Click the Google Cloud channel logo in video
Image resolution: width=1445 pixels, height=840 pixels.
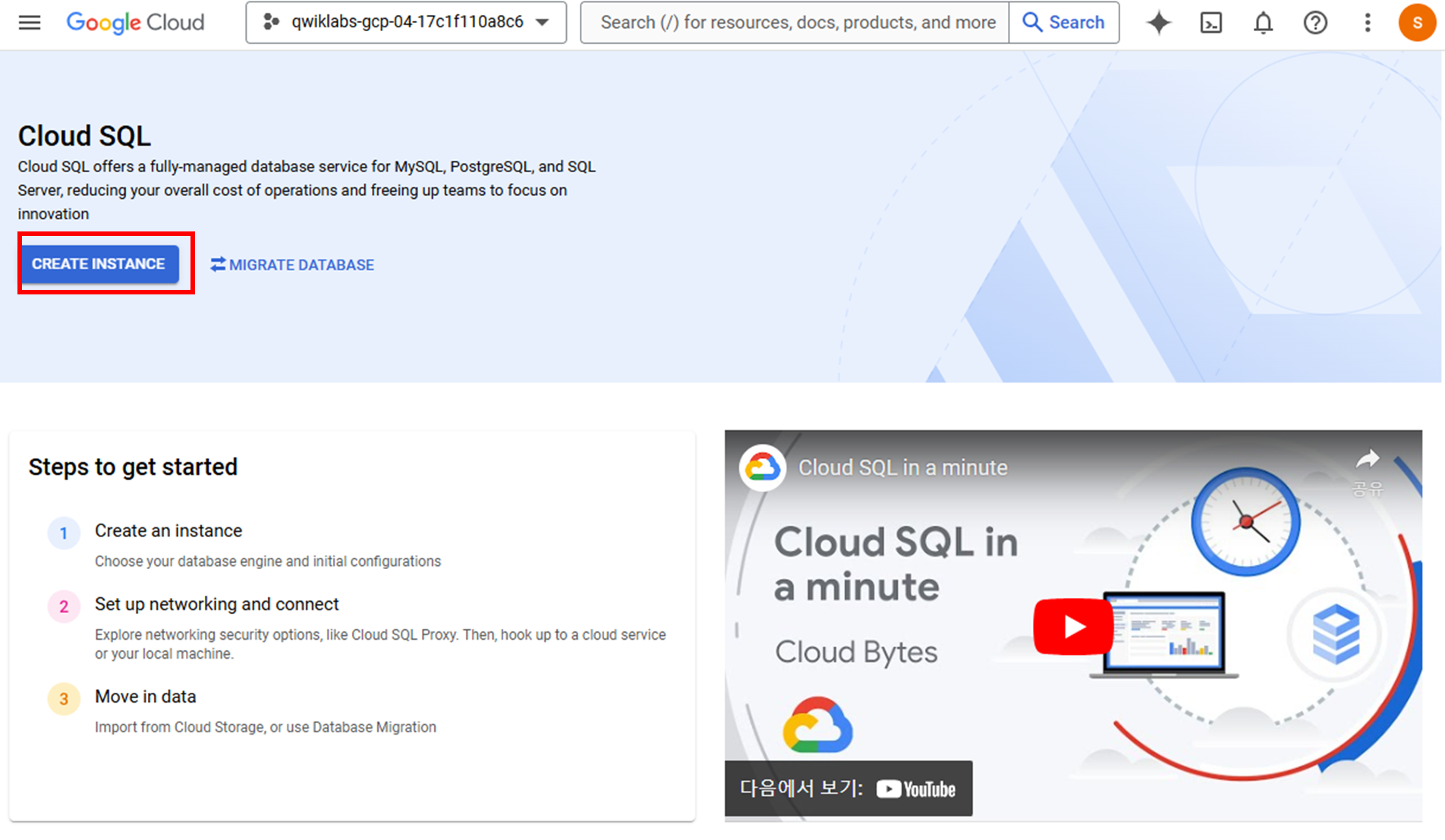pos(763,467)
